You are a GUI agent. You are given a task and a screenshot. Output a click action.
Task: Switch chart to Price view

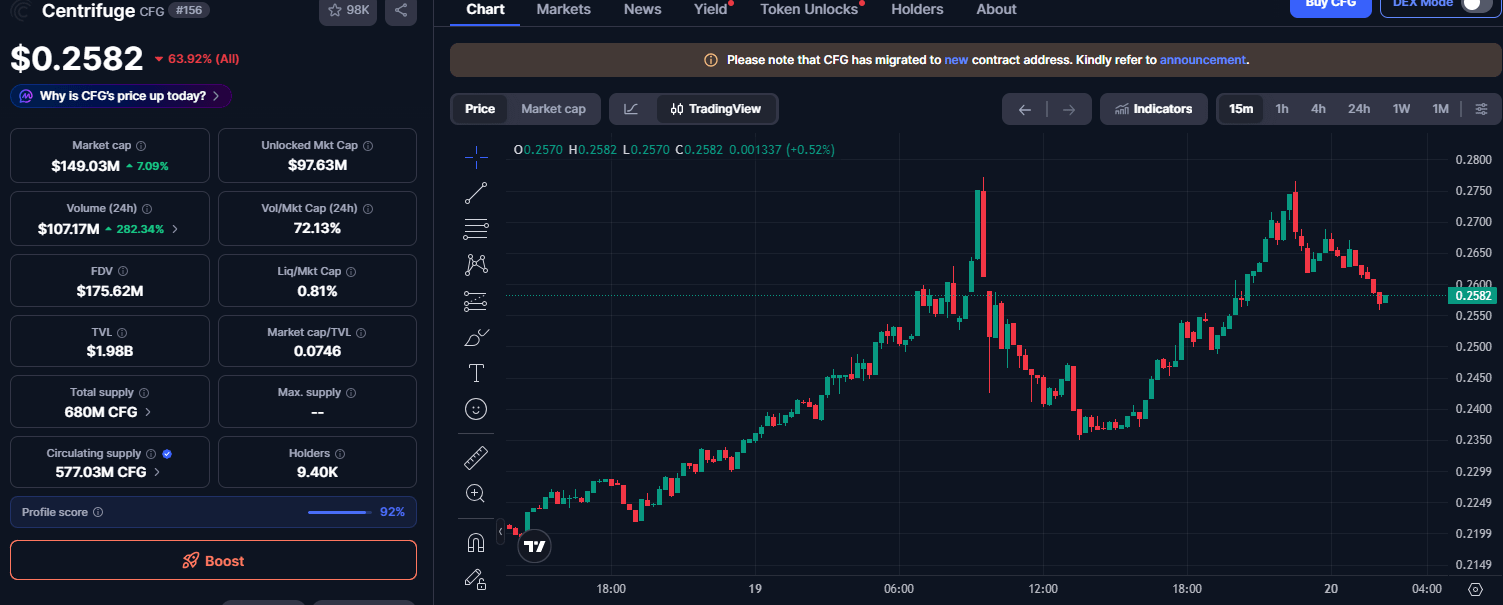(x=480, y=109)
